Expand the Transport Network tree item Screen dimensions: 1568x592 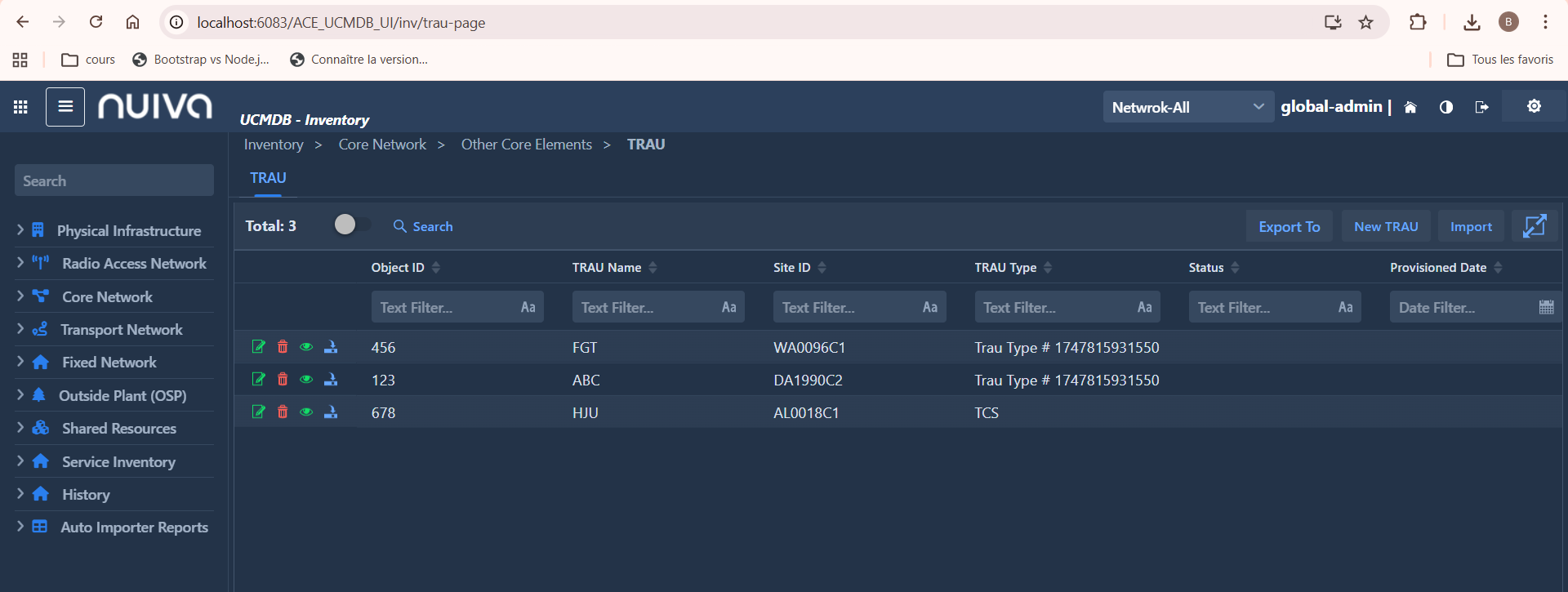pos(20,329)
